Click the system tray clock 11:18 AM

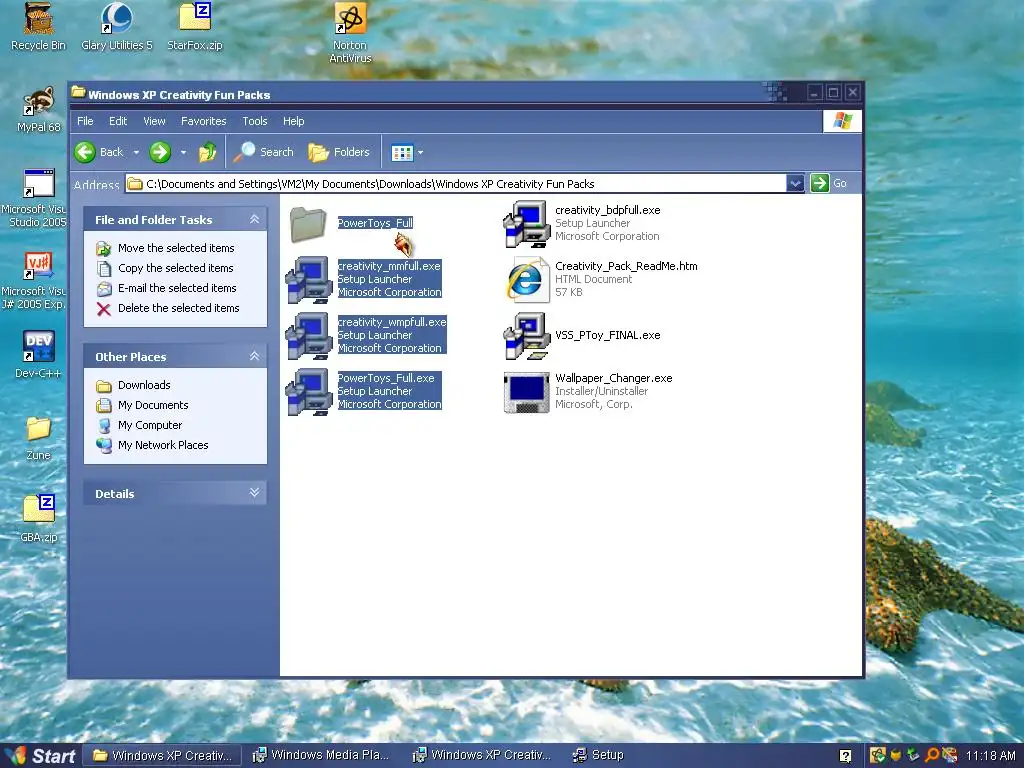click(991, 756)
